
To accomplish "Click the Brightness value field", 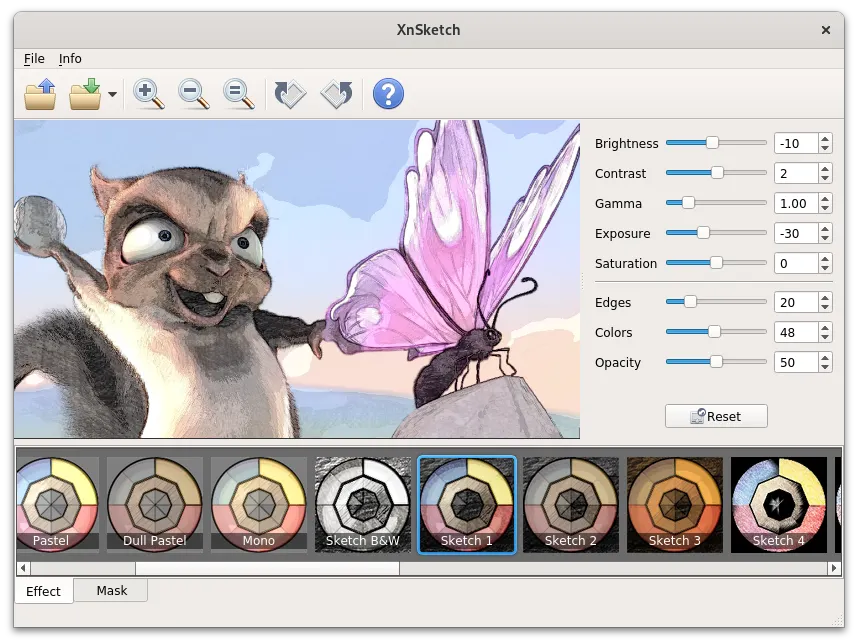I will (796, 143).
